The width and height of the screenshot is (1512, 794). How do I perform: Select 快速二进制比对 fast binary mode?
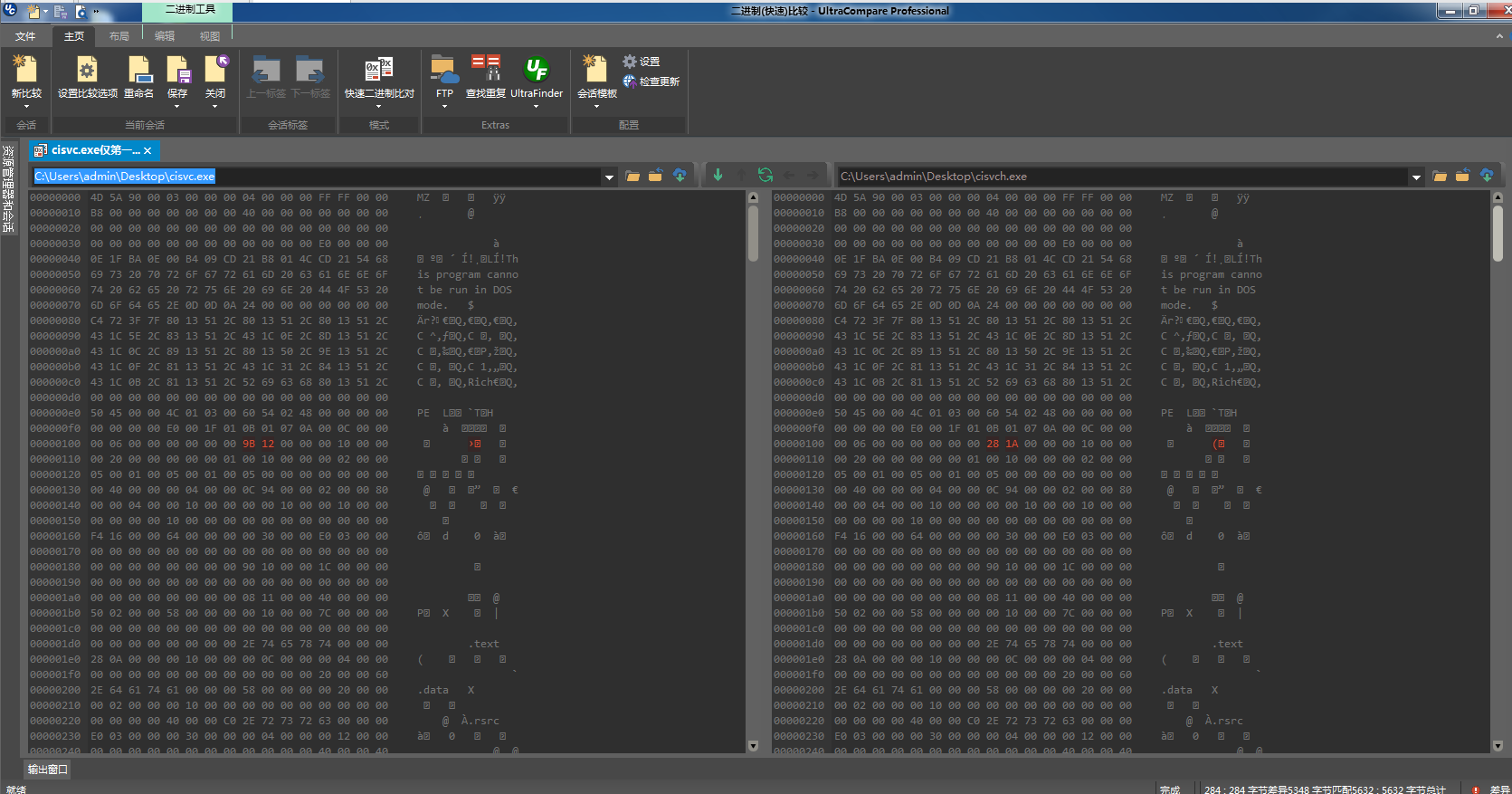pyautogui.click(x=379, y=77)
